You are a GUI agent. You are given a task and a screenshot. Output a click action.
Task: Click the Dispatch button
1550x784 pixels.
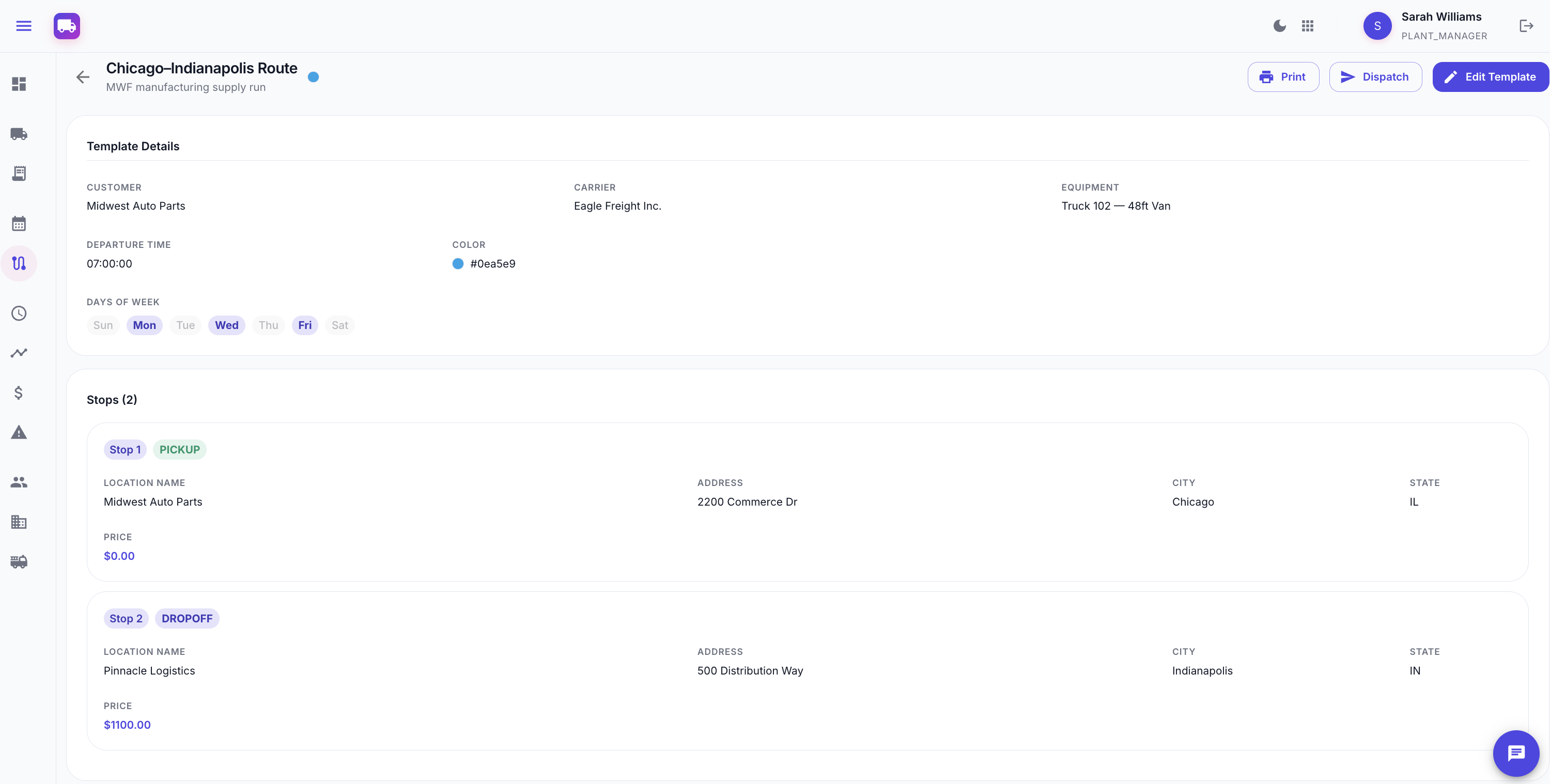point(1375,77)
